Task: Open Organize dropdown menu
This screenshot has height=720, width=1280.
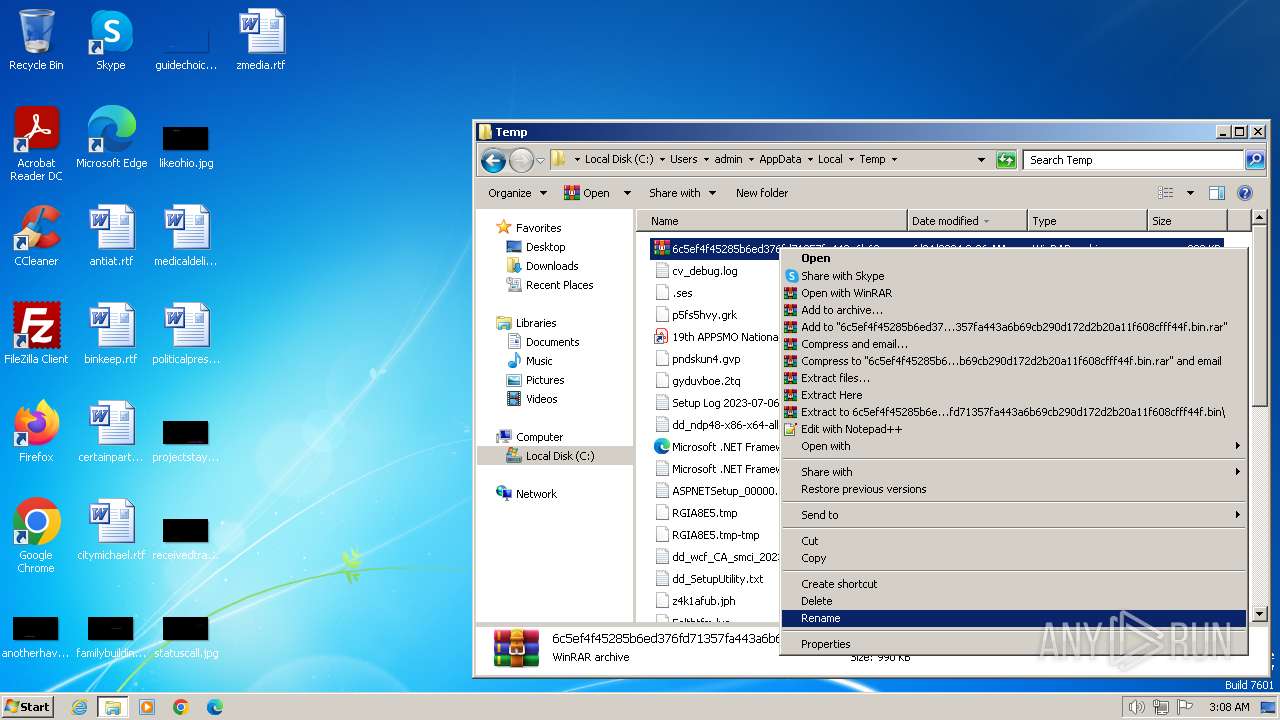Action: point(517,193)
